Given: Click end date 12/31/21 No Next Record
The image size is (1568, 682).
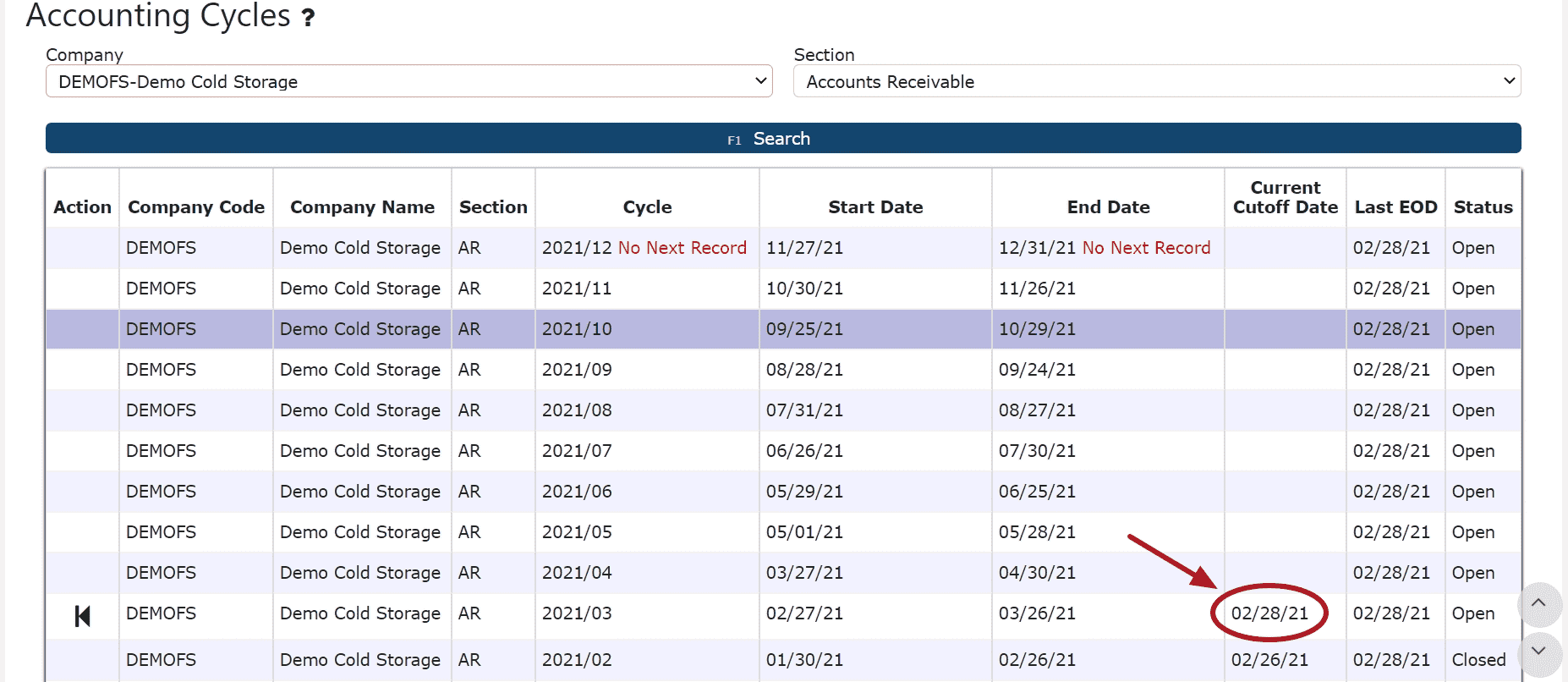Looking at the screenshot, I should point(1105,248).
